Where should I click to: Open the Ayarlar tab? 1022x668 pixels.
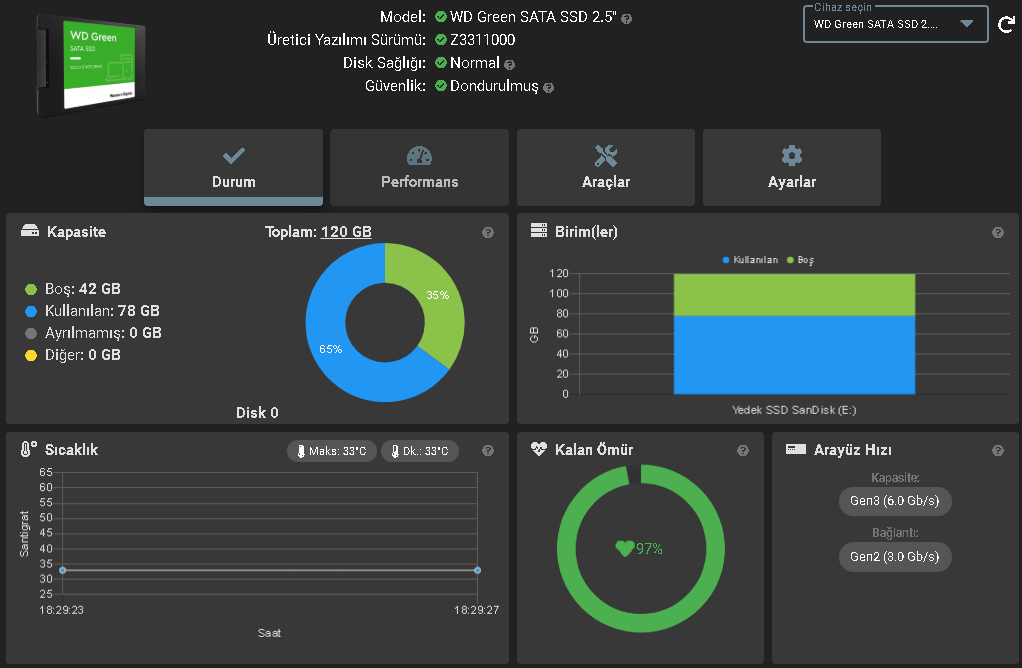(x=791, y=167)
